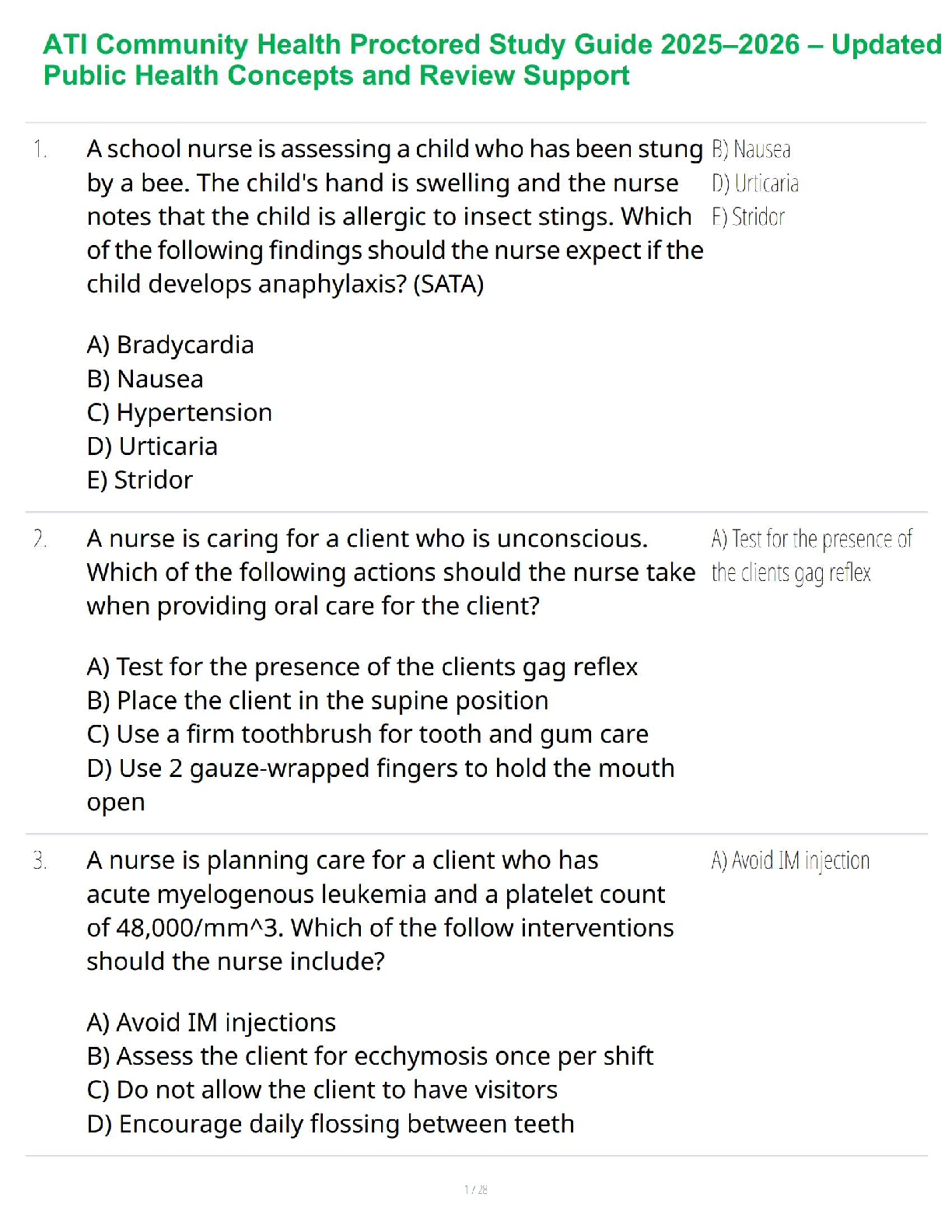Click F) Stridor in right answer key
952x1232 pixels.
pyautogui.click(x=748, y=217)
